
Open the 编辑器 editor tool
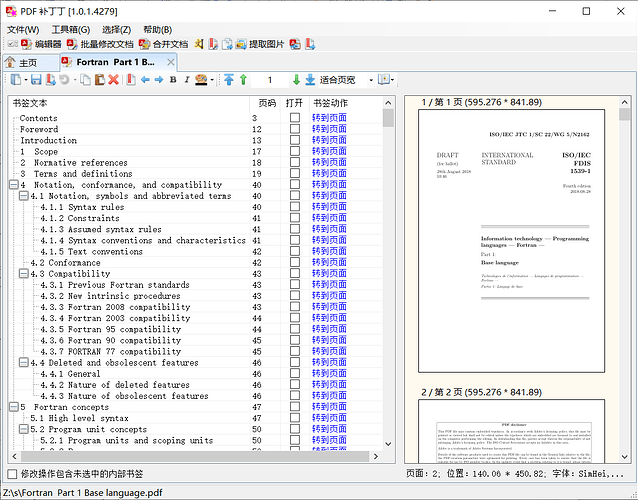(x=41, y=44)
